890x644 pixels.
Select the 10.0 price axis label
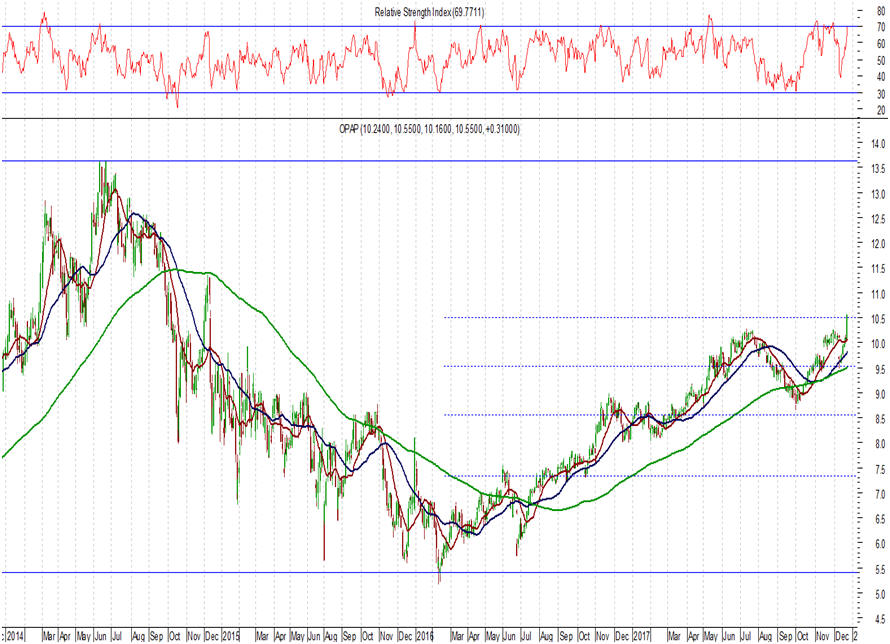[879, 344]
